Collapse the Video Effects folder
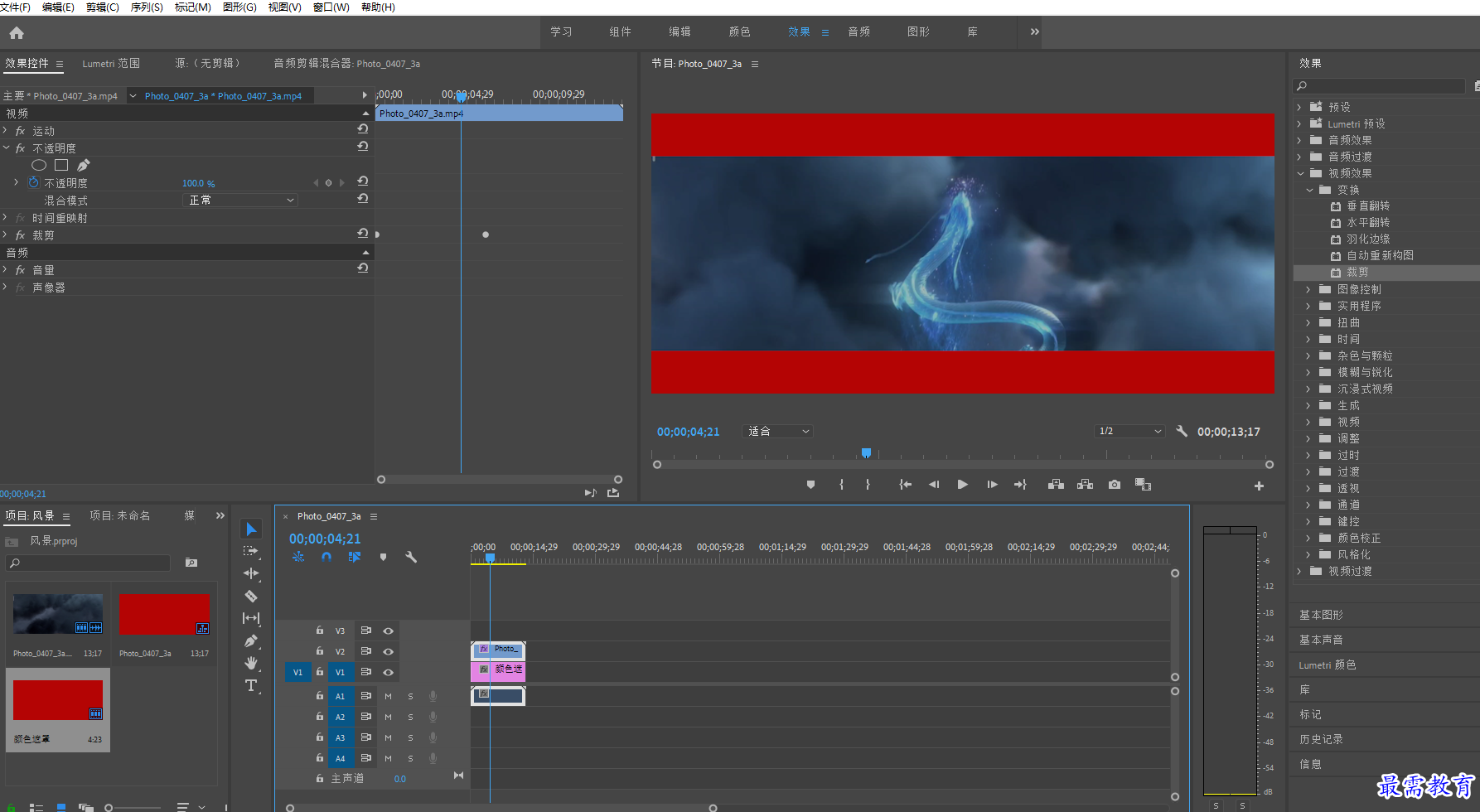 pyautogui.click(x=1300, y=173)
